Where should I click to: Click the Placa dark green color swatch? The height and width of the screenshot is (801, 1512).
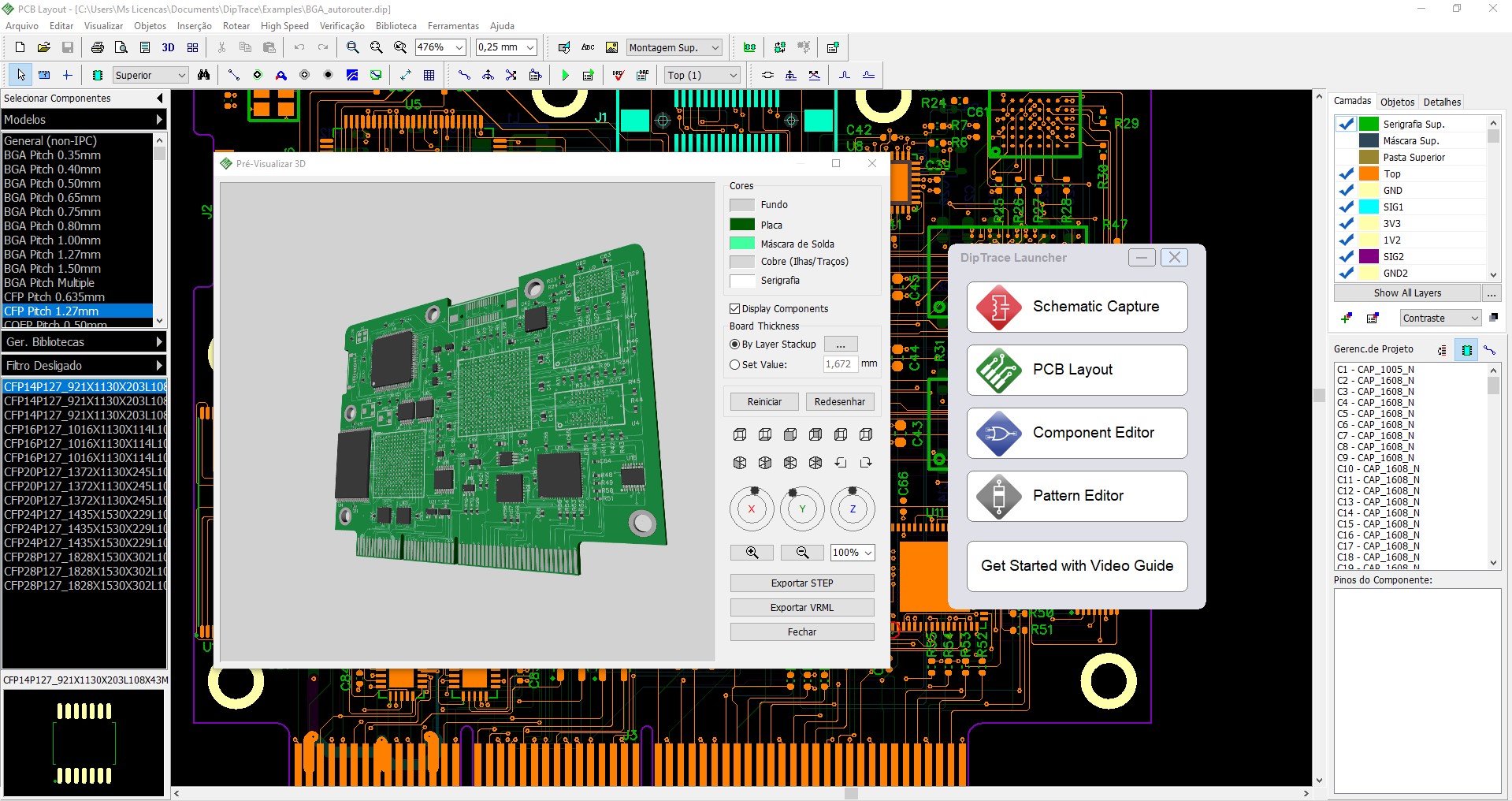pyautogui.click(x=742, y=225)
